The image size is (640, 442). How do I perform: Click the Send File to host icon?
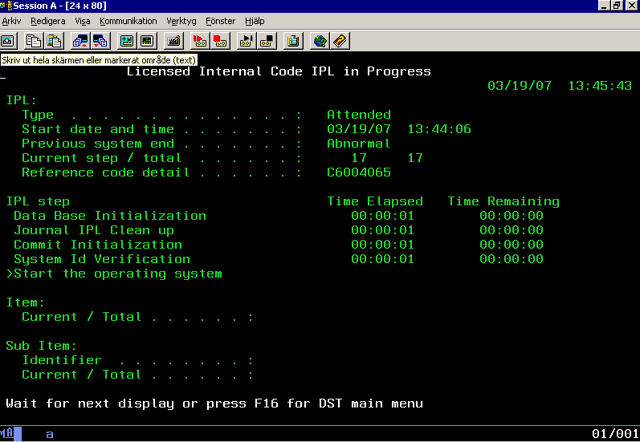coord(80,41)
